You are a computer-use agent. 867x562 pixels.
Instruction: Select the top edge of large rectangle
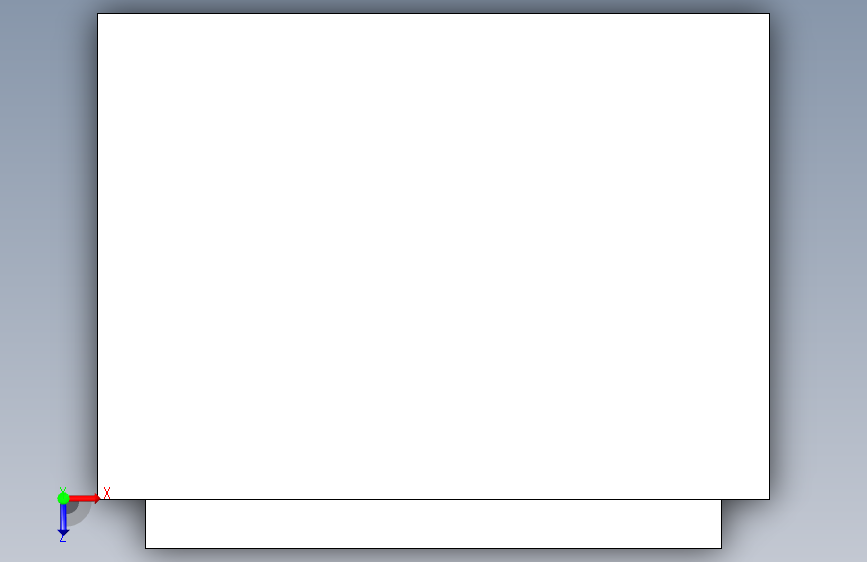(x=434, y=13)
